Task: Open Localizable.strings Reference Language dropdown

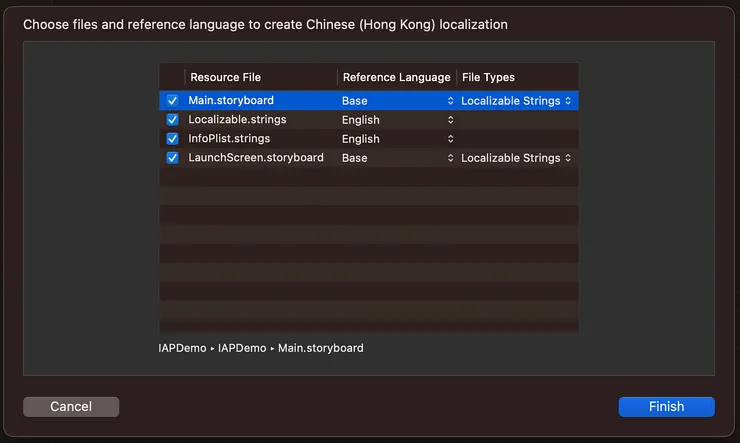Action: click(x=397, y=120)
